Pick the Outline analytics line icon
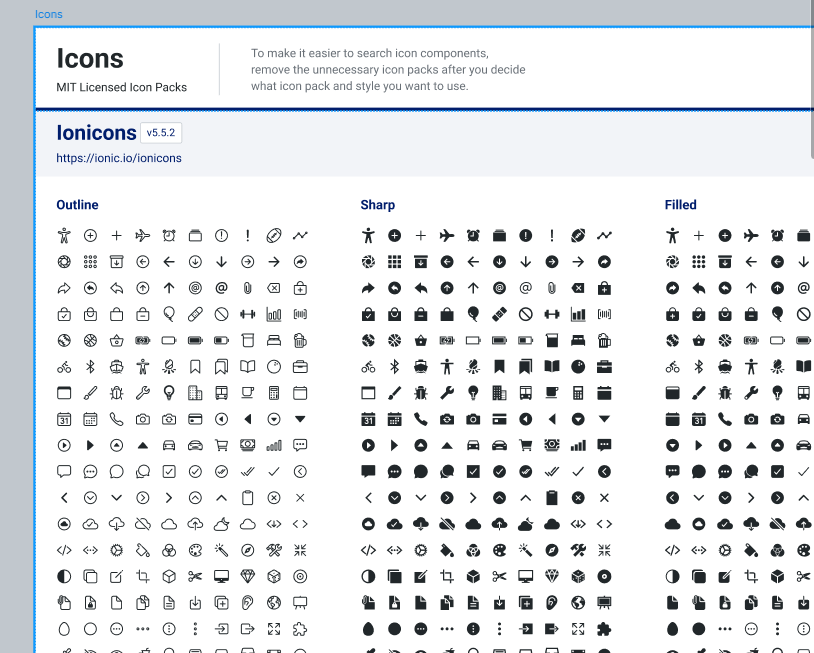The image size is (814, 653). [x=300, y=236]
